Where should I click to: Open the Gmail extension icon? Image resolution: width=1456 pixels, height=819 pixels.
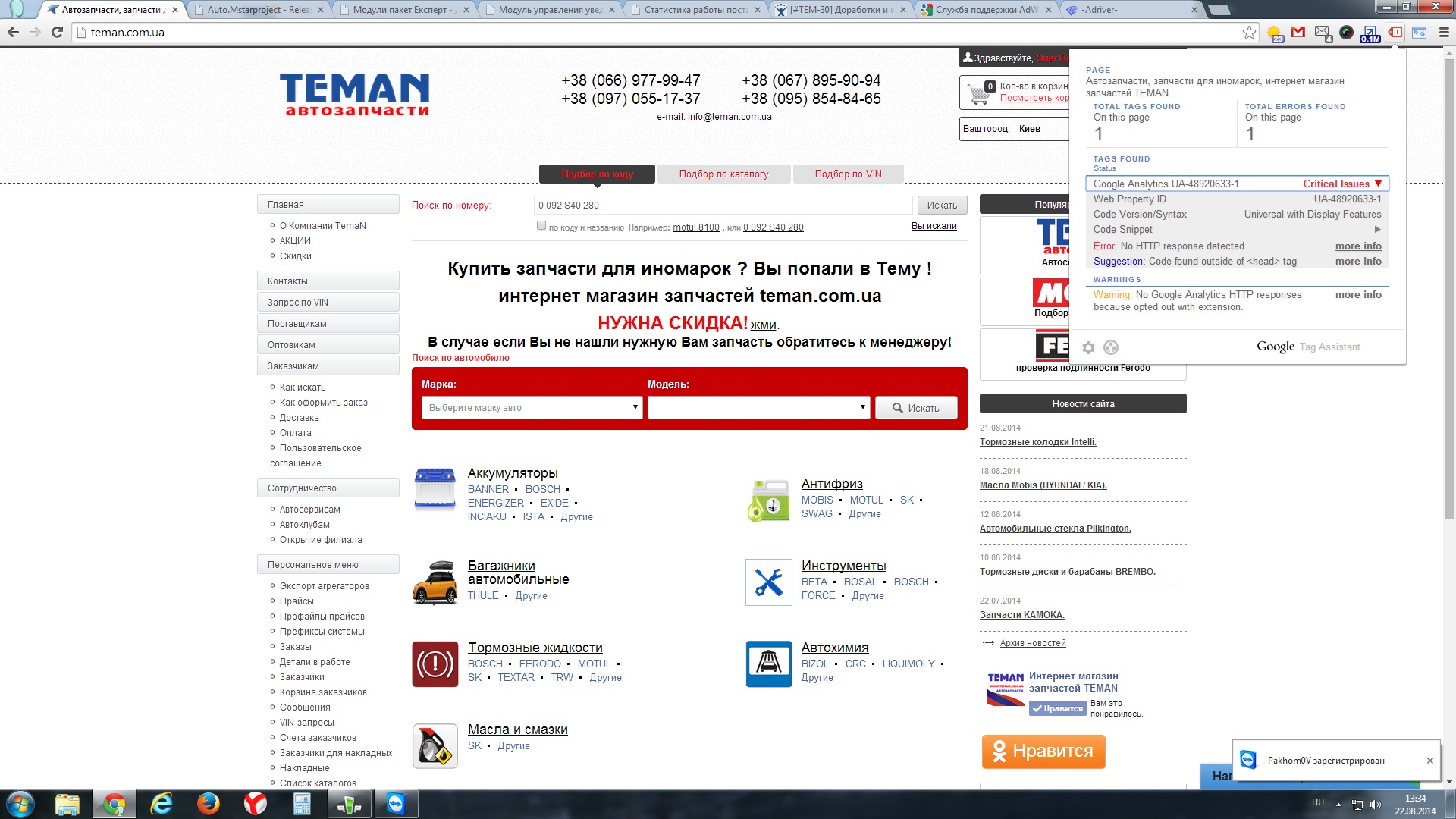tap(1298, 33)
